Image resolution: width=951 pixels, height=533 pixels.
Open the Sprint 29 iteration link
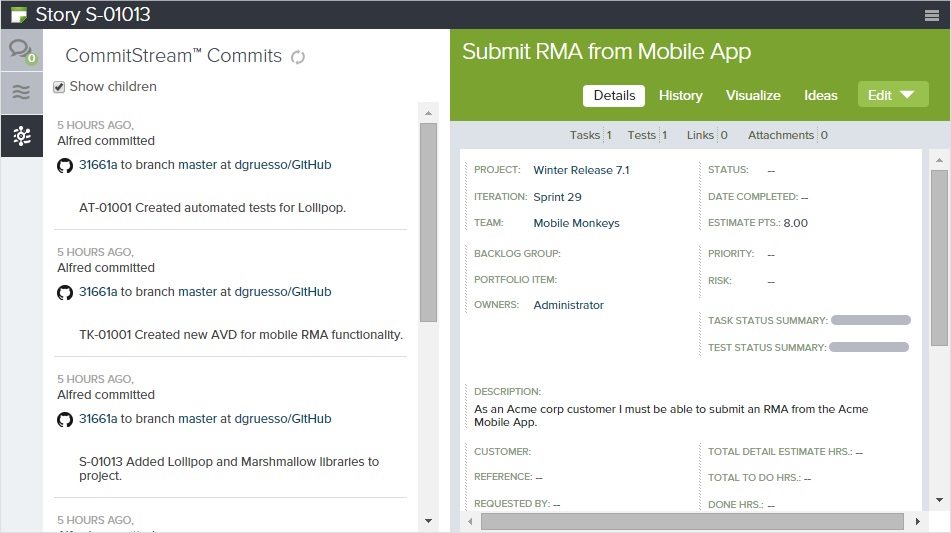click(557, 197)
